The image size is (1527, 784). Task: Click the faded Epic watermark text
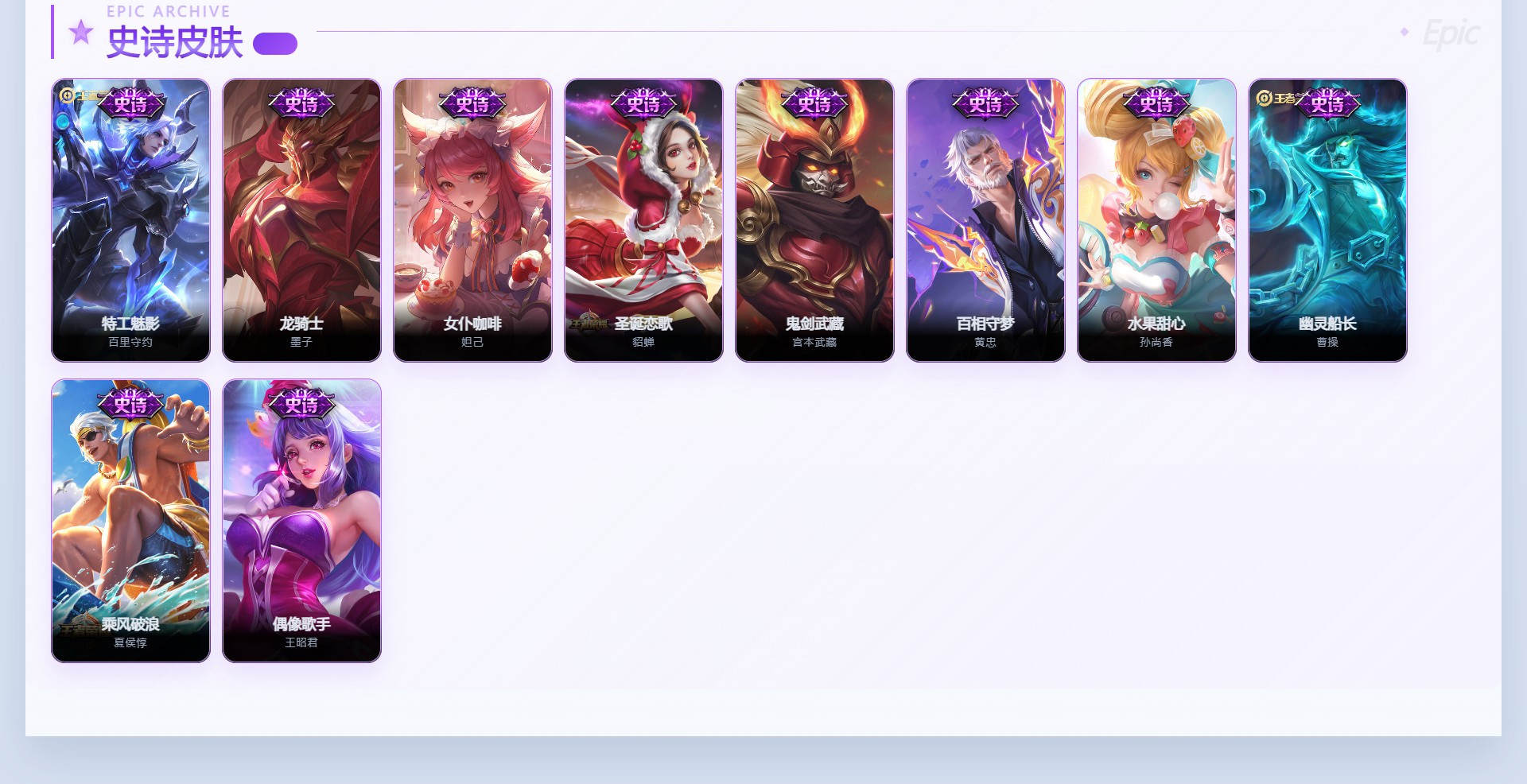1451,34
